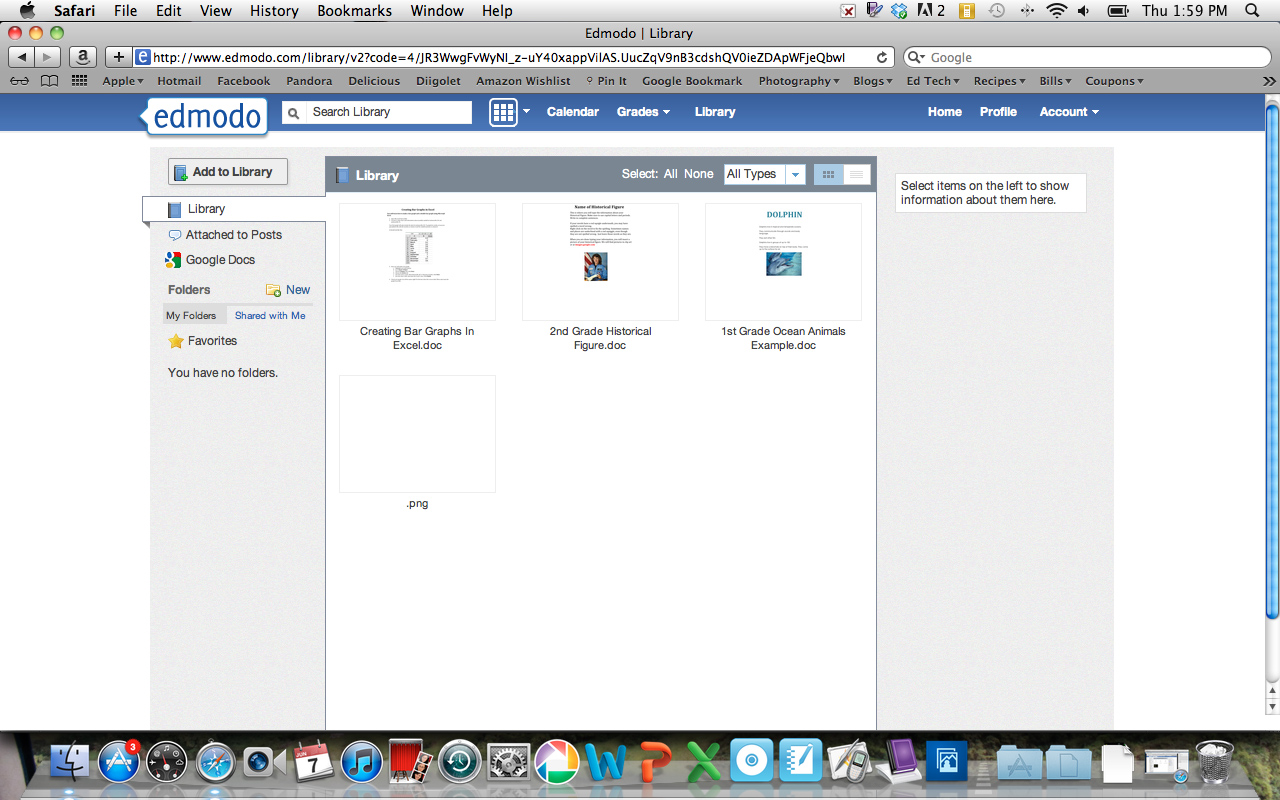Open the Bookmarks menu in Safari
1280x800 pixels.
click(354, 11)
